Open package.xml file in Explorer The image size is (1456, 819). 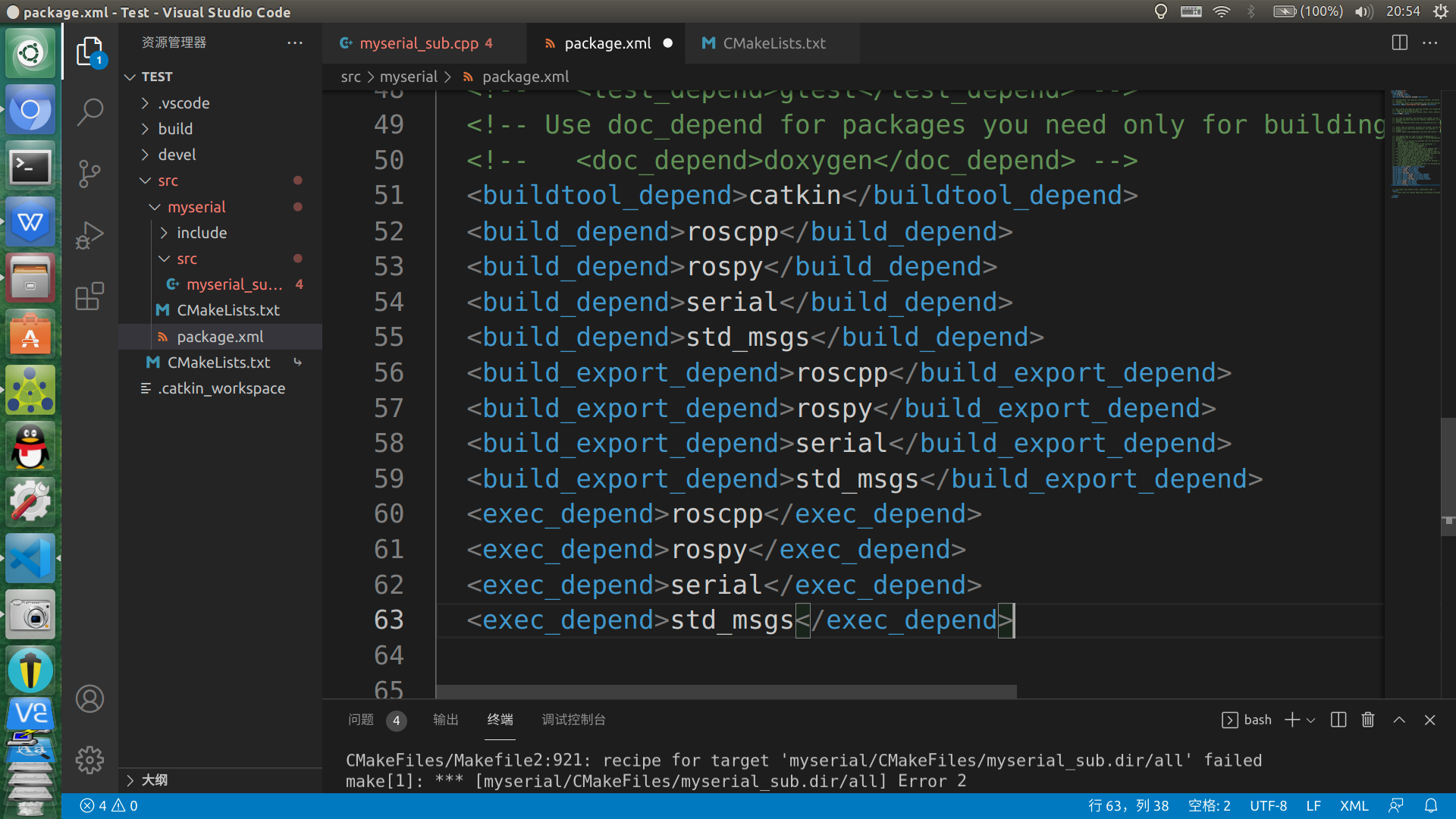tap(219, 336)
